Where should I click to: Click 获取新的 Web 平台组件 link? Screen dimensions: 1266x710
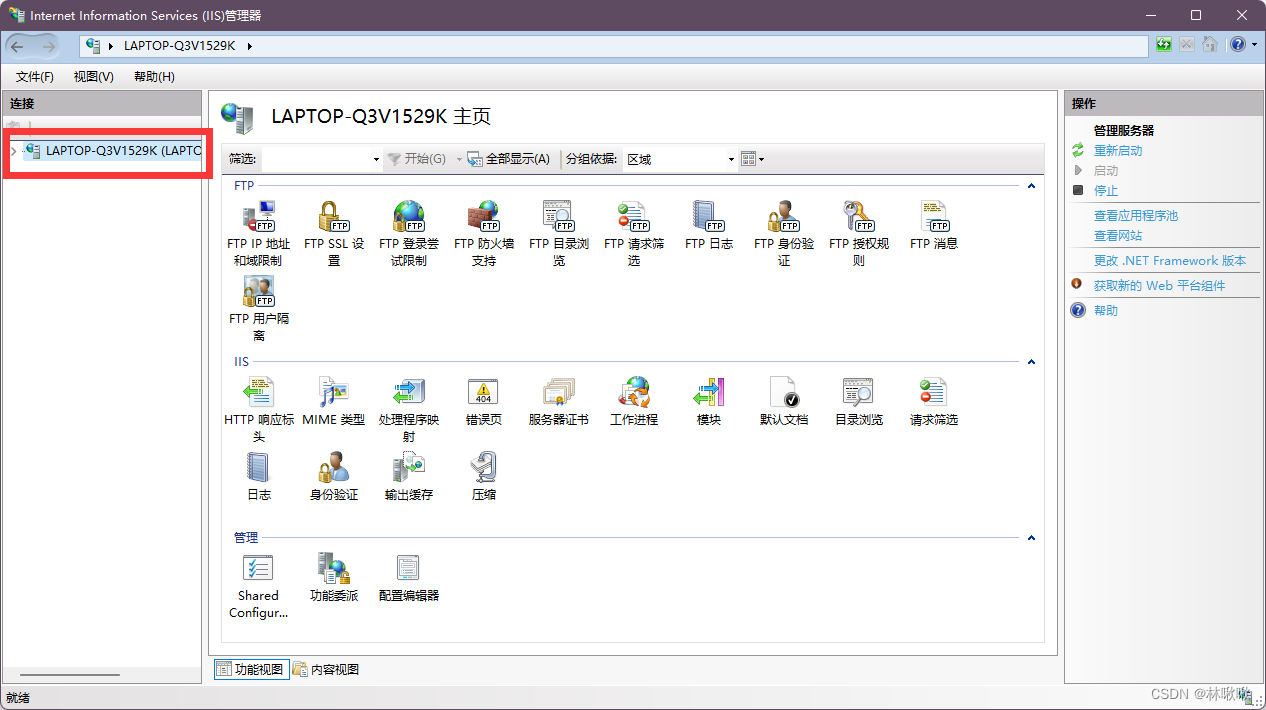click(1159, 286)
